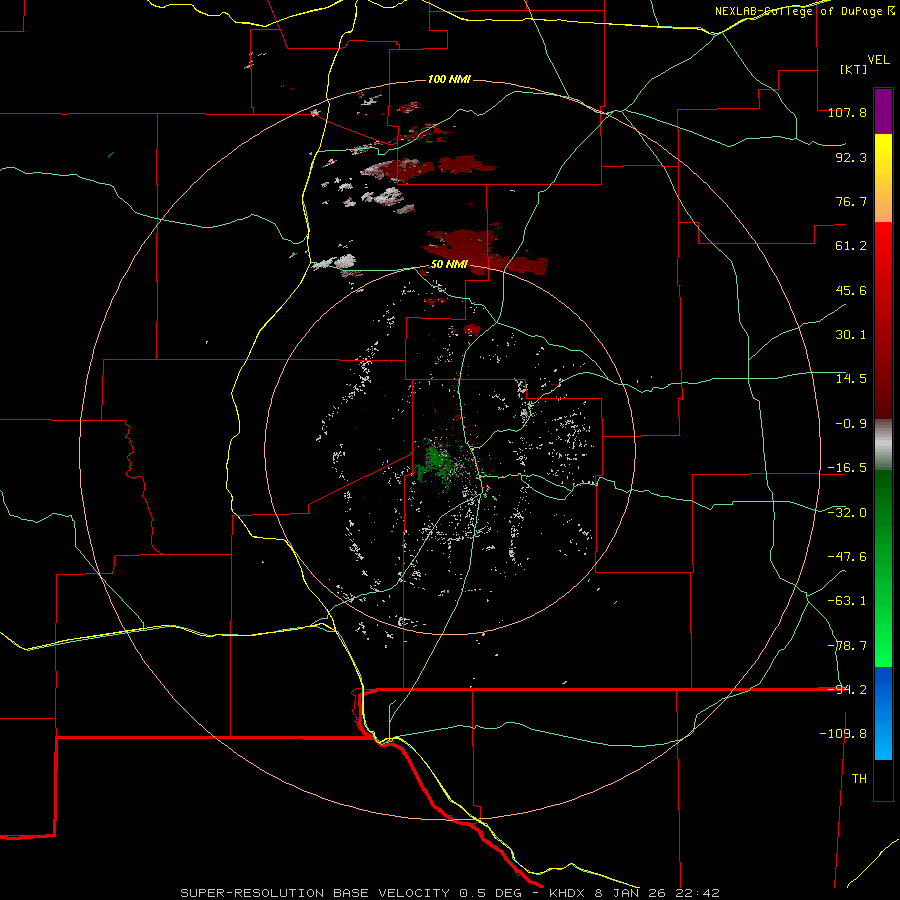Screen dimensions: 900x900
Task: Select the 76.7 legend value
Action: click(851, 201)
